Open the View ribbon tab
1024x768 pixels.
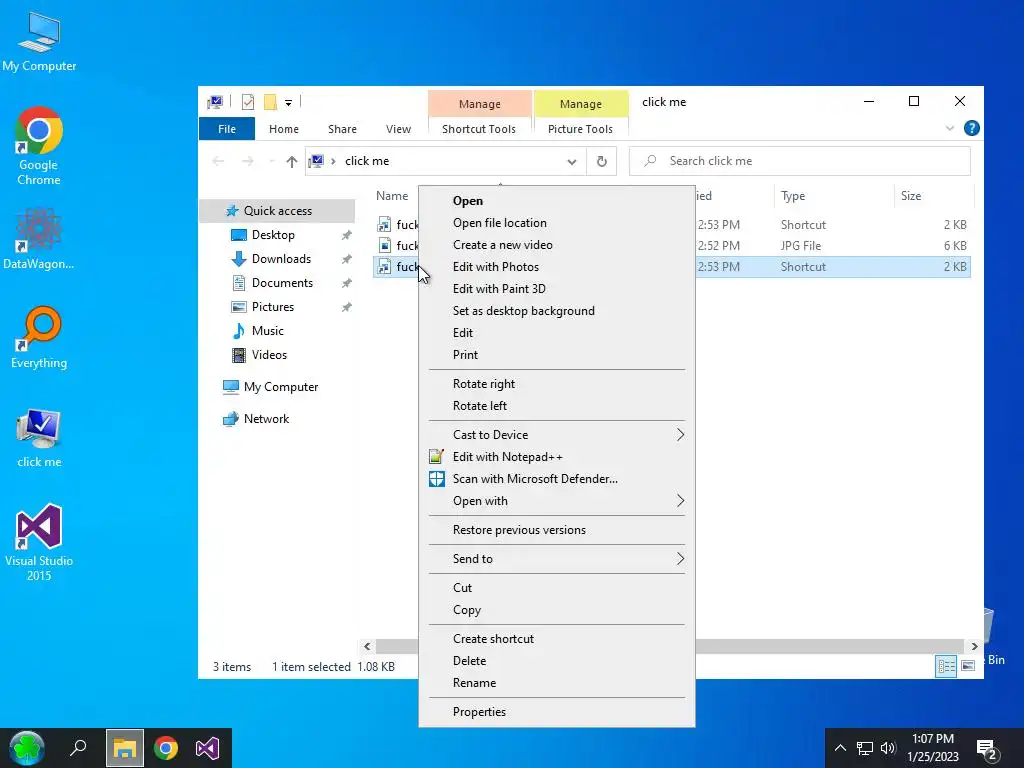pos(398,129)
